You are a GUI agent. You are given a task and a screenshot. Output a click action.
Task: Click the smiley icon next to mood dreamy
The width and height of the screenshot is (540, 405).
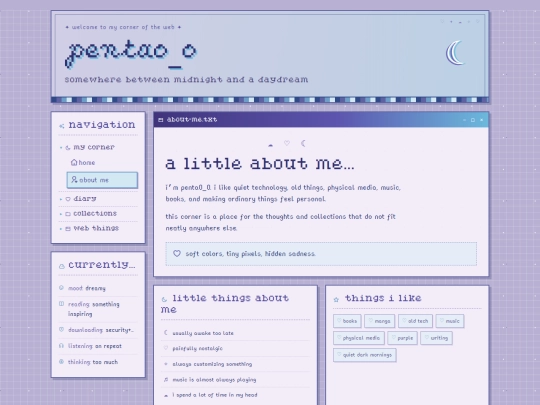click(61, 288)
